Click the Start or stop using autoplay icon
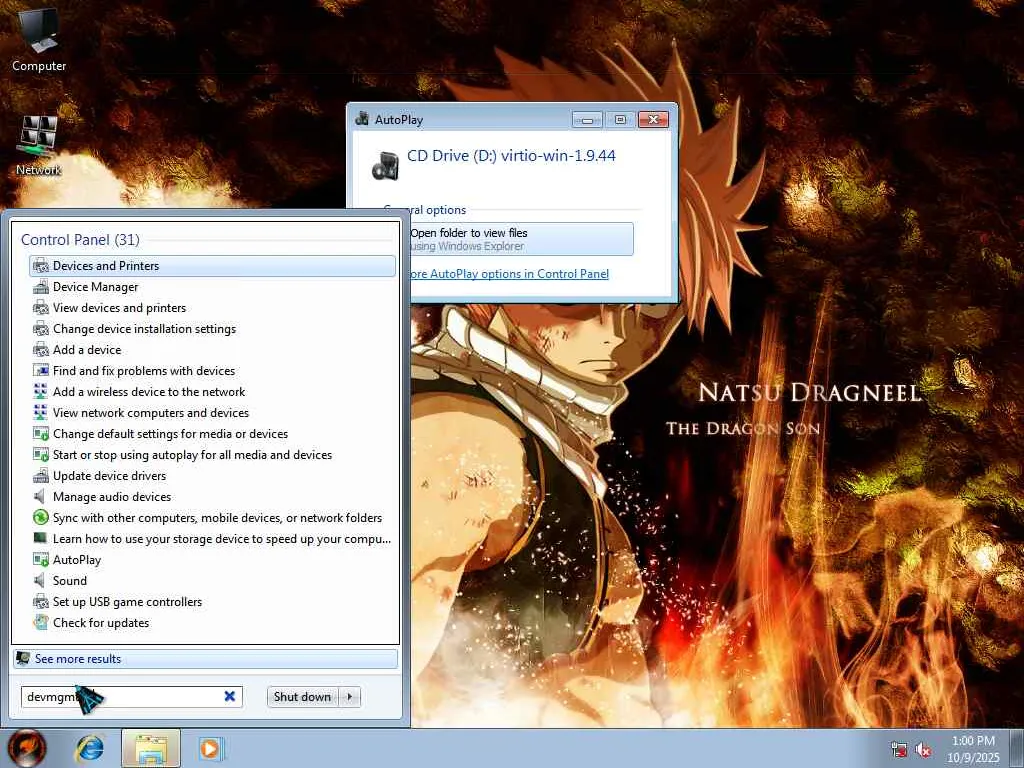Screen dimensions: 1024x768 pyautogui.click(x=40, y=455)
